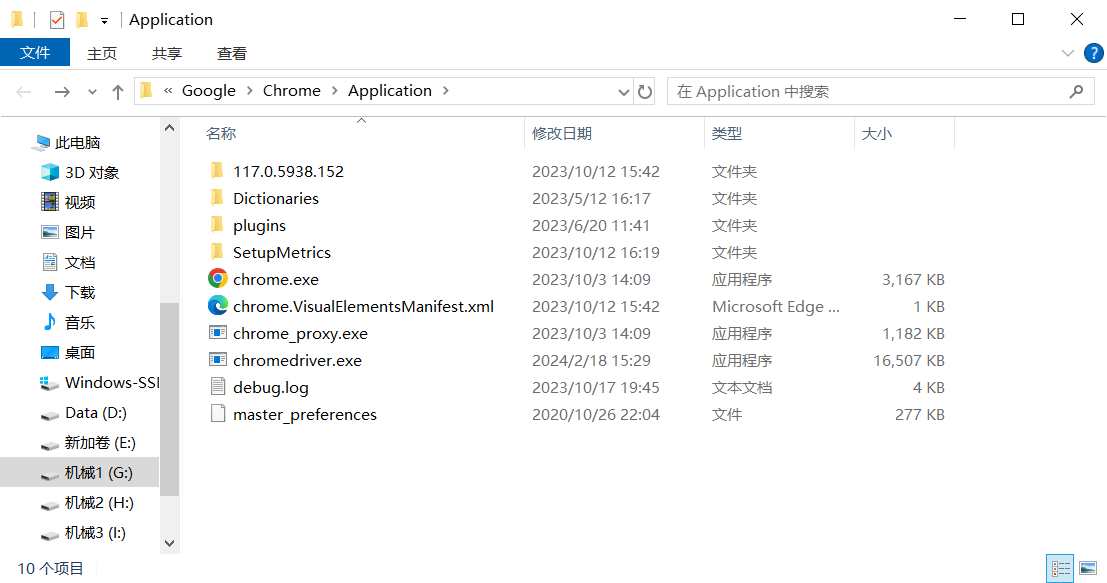Screen dimensions: 1107x583
Task: Click the 此电脑 computer icon
Action: click(41, 143)
